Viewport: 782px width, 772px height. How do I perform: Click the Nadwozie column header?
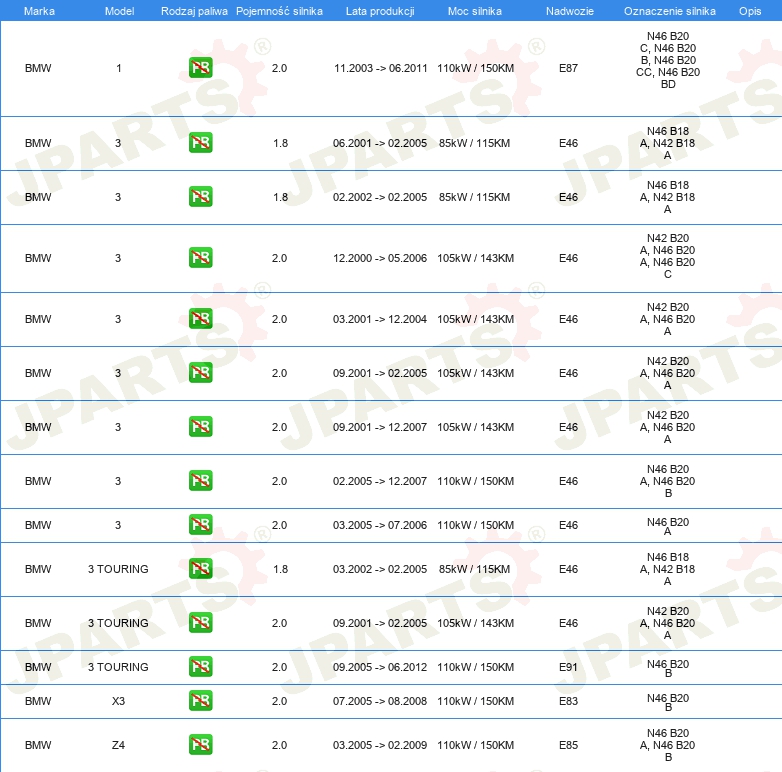pos(570,11)
